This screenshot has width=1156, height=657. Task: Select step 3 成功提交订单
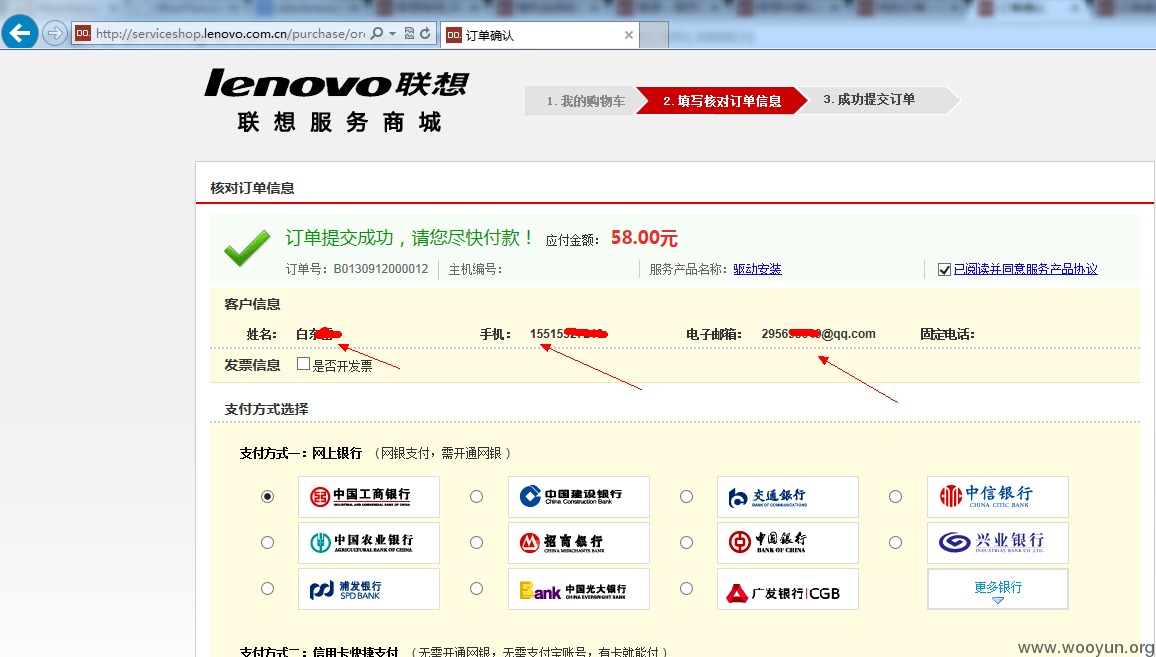869,100
